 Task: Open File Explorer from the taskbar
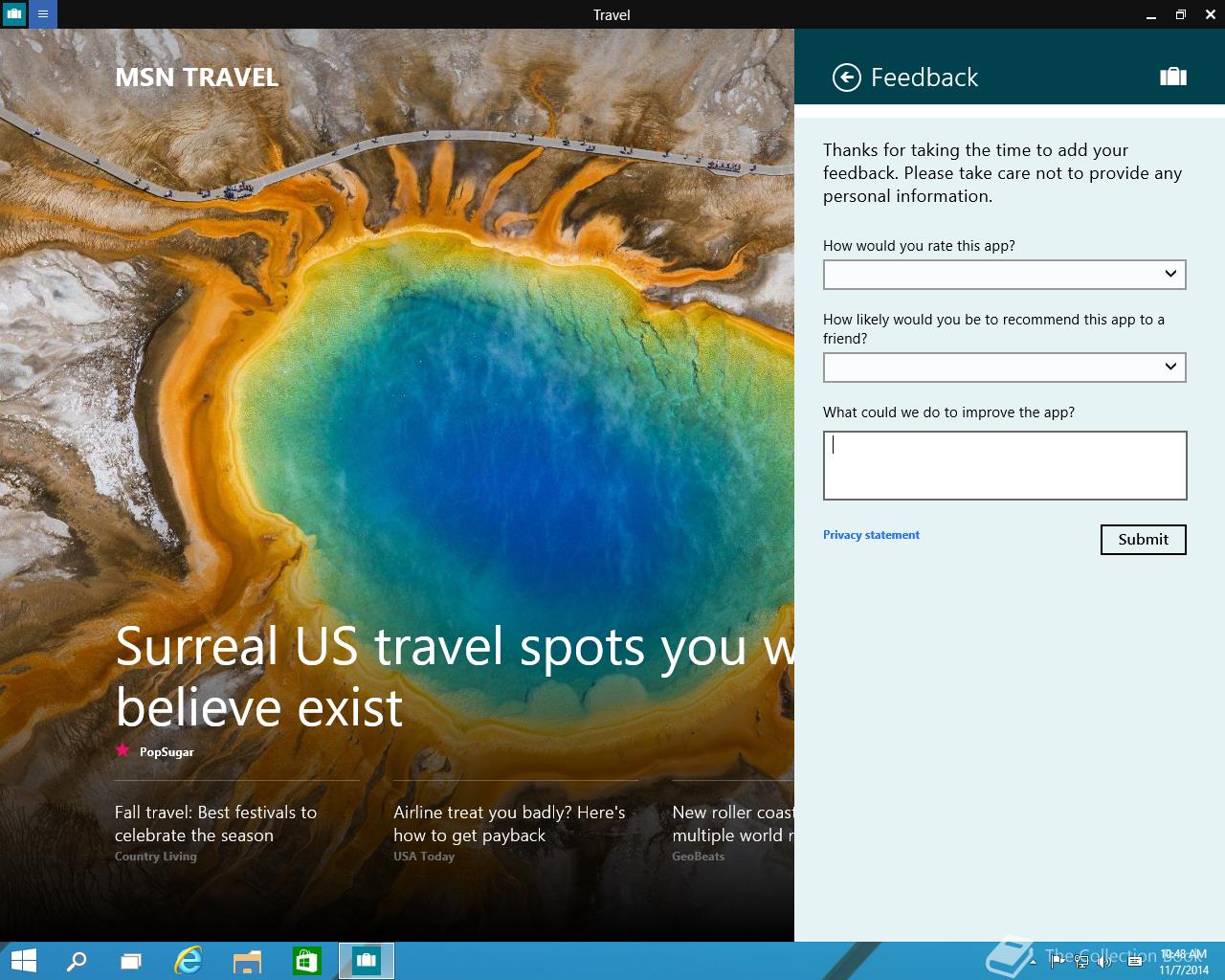pos(248,961)
